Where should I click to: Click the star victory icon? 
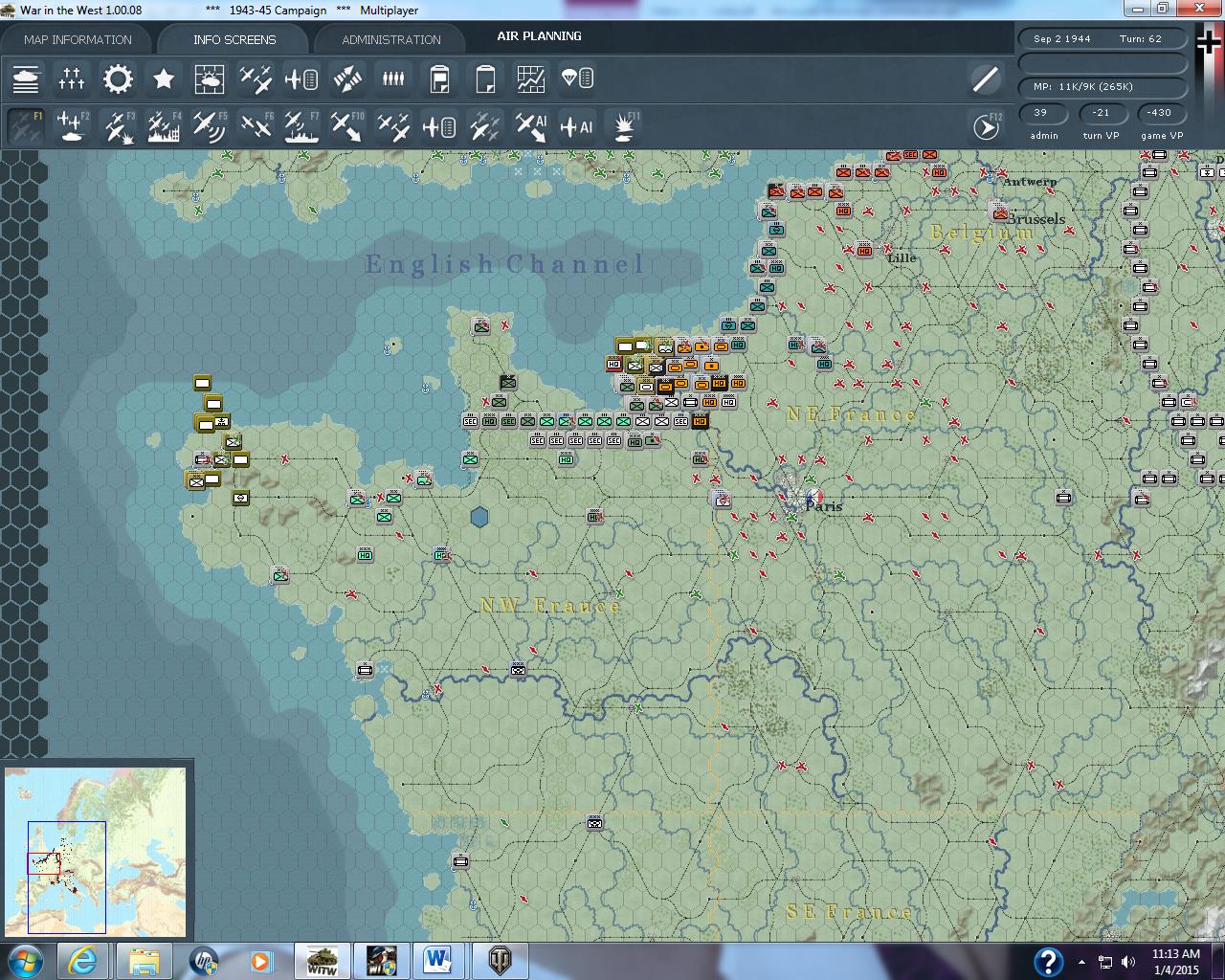(x=164, y=78)
